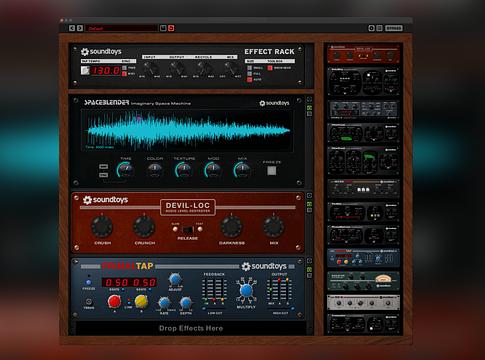Click the PrimalTap Adjust knob
The width and height of the screenshot is (485, 360).
click(x=175, y=280)
